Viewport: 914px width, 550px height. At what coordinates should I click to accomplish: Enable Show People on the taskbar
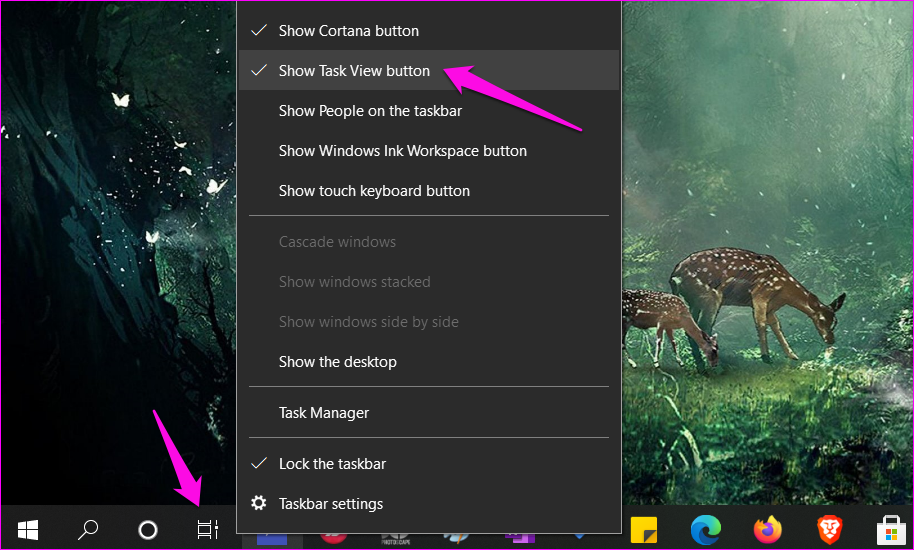tap(370, 111)
